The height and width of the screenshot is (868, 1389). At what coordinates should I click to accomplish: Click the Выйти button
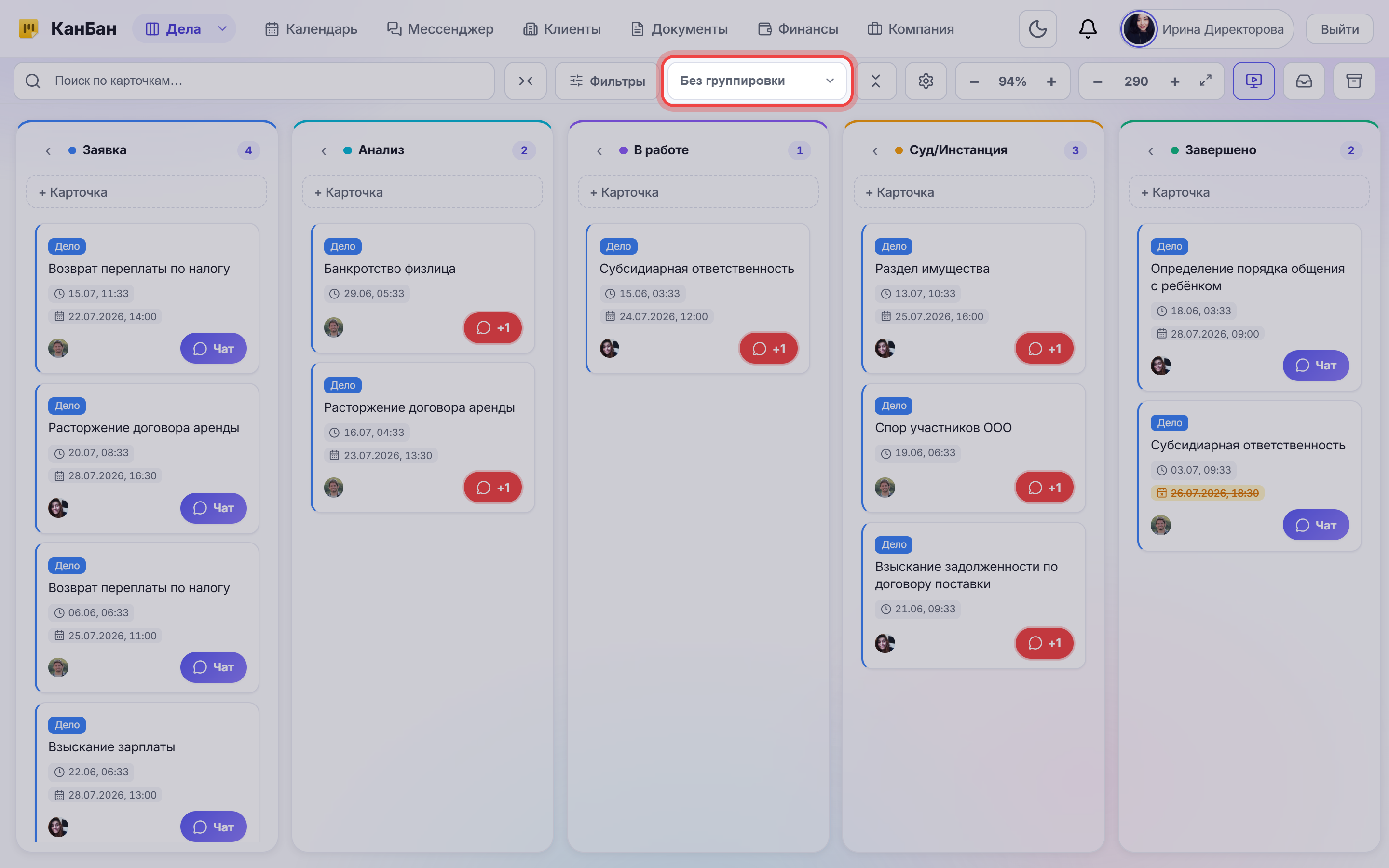point(1339,29)
